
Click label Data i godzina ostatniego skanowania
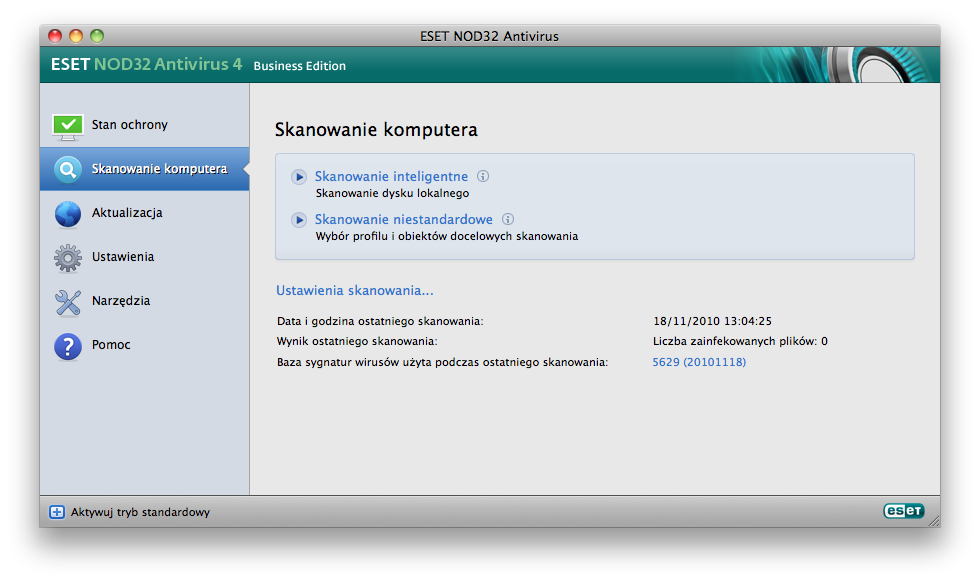tap(380, 321)
